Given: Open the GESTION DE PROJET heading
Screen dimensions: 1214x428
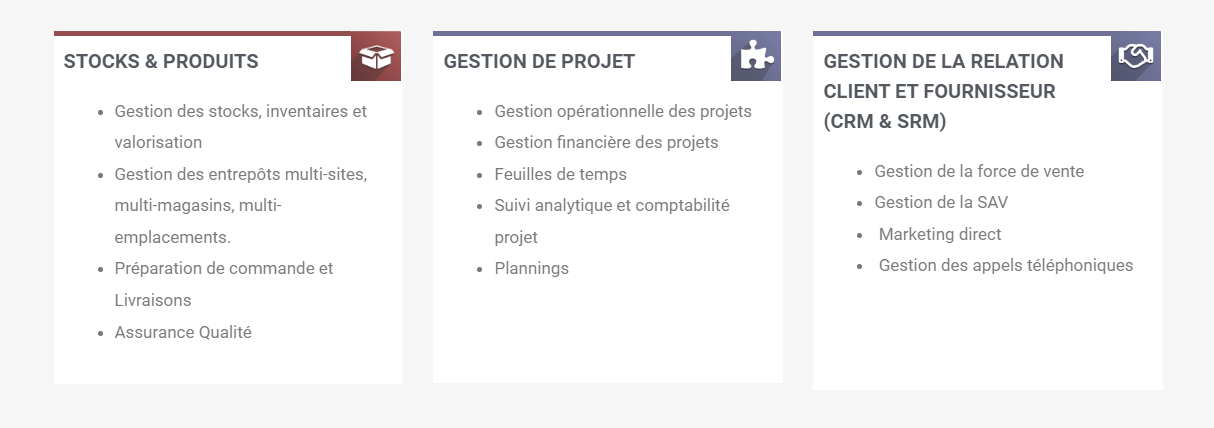Looking at the screenshot, I should (539, 61).
